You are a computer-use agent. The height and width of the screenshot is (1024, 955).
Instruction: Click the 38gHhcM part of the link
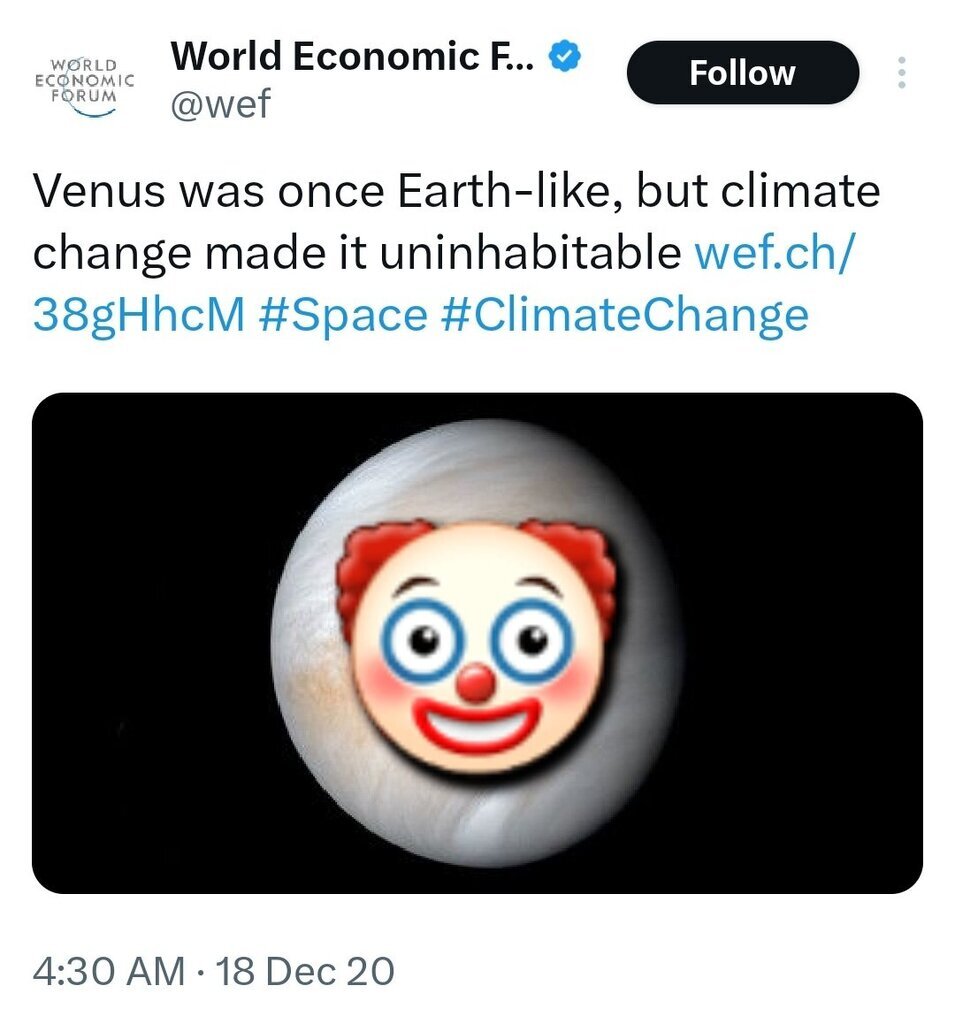138,315
